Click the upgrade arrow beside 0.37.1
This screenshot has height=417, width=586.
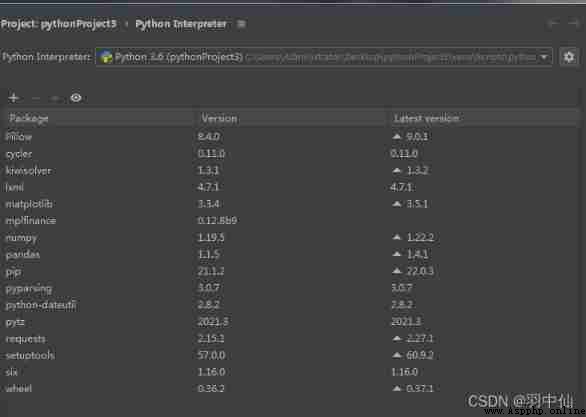397,389
